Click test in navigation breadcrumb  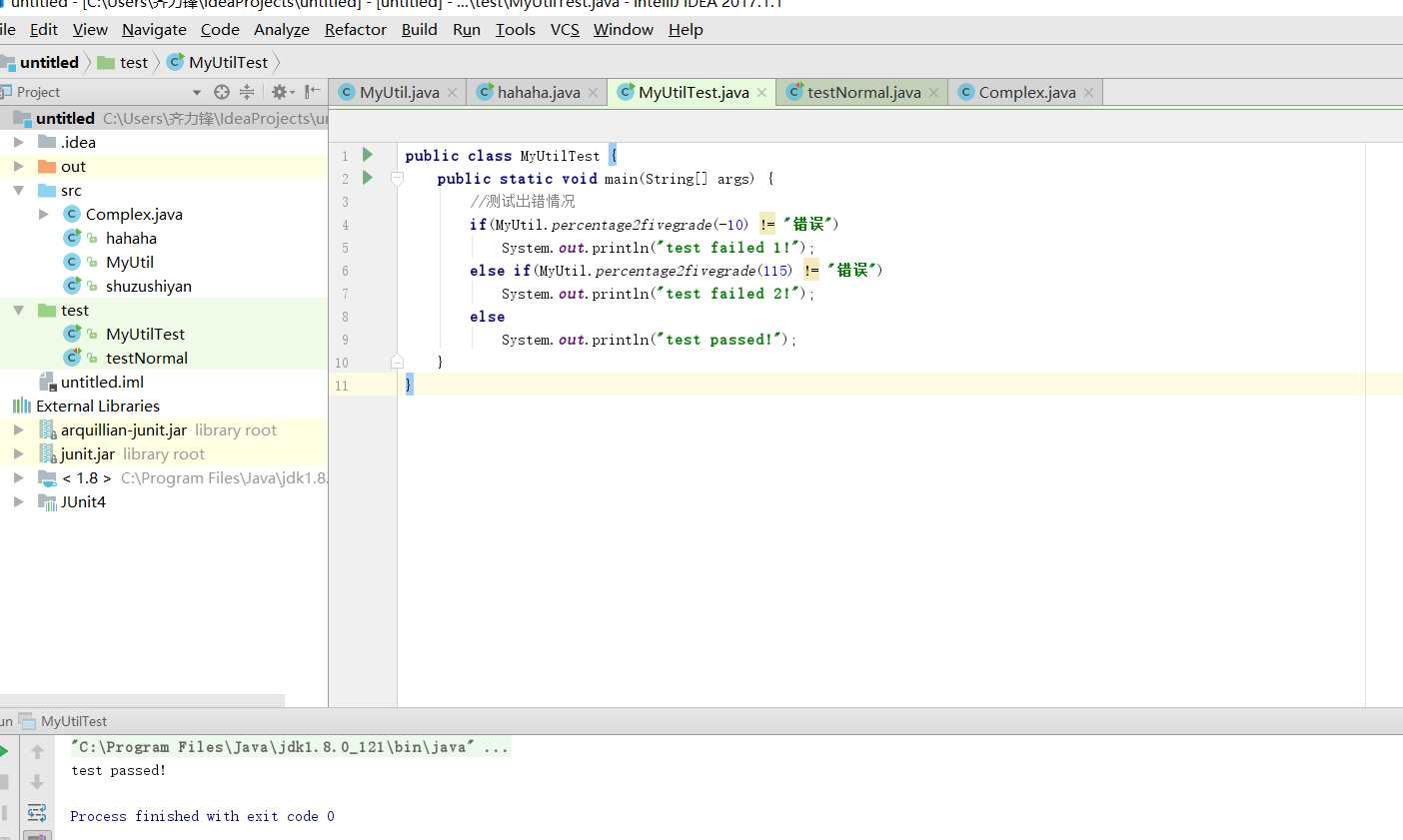(134, 62)
